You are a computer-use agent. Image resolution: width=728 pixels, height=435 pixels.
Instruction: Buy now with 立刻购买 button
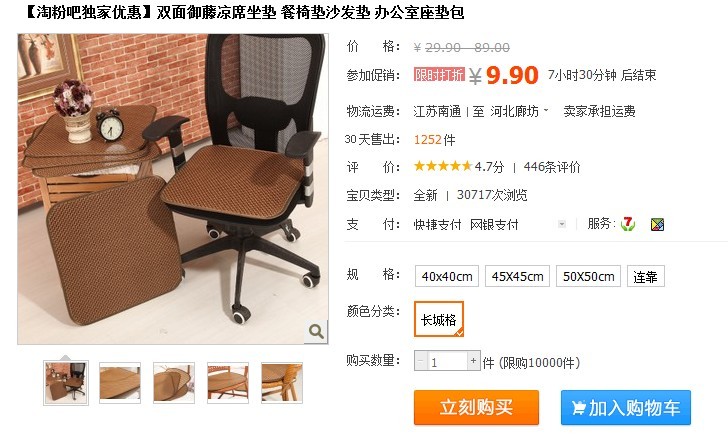476,408
